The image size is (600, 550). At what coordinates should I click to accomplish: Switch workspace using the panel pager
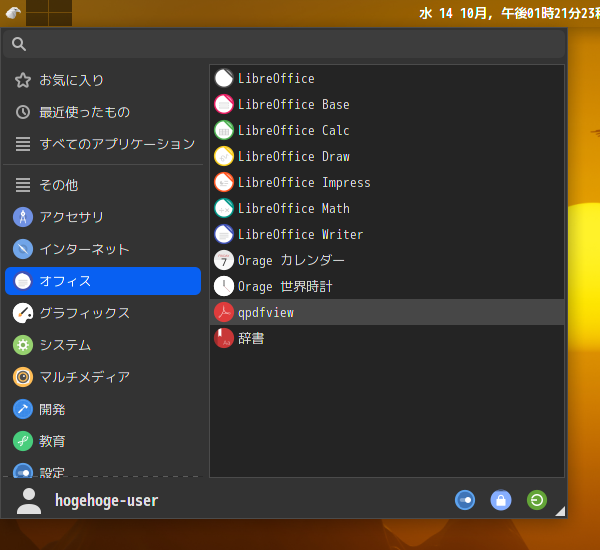point(49,13)
